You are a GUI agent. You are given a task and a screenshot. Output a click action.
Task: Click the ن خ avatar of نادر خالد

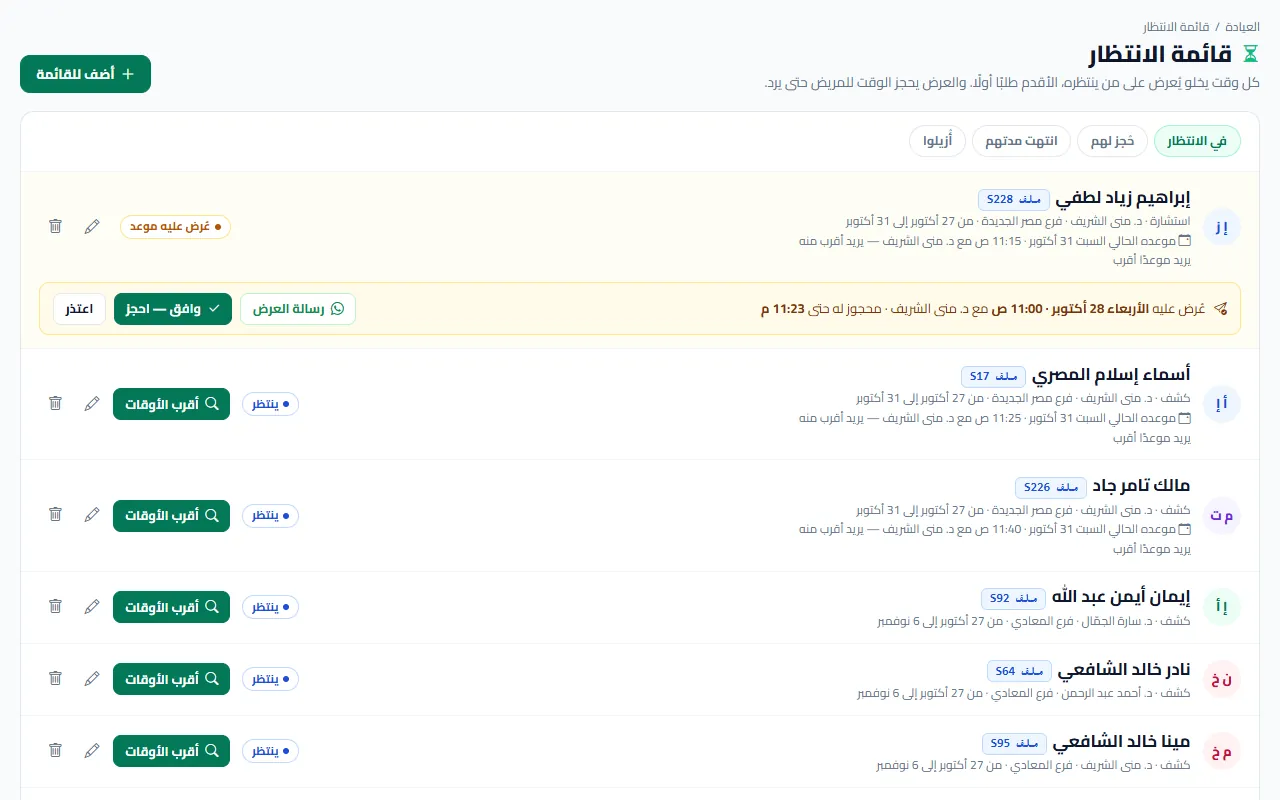click(x=1222, y=679)
